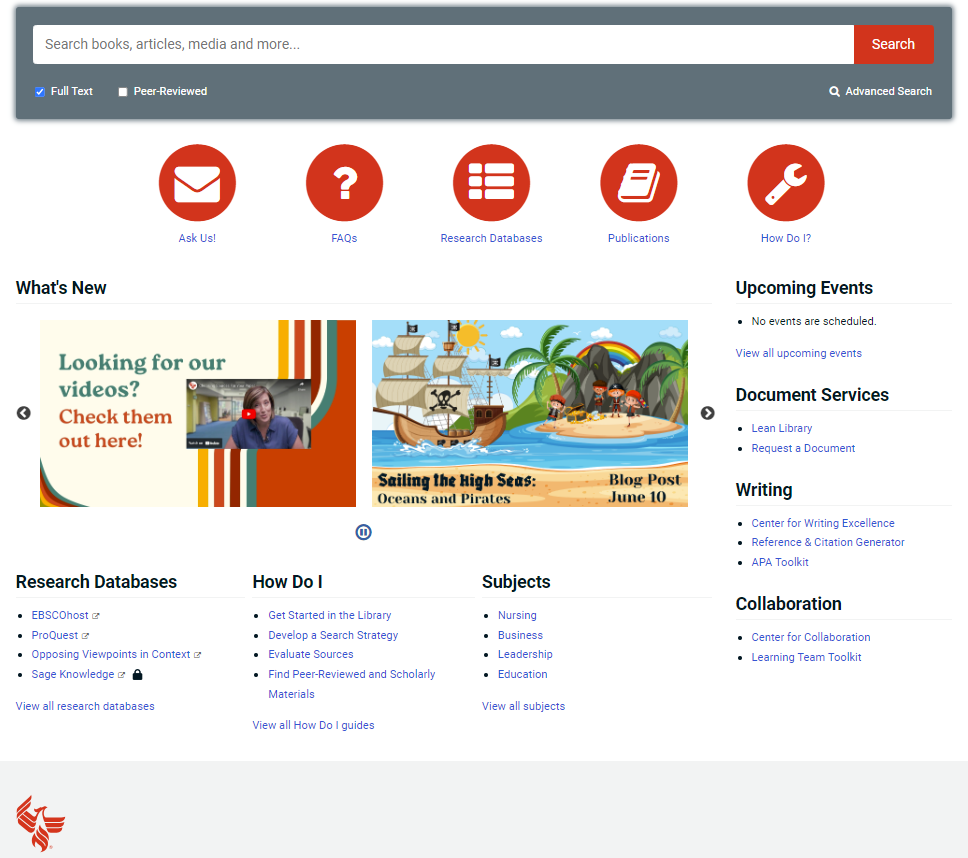Choose the Leadership subject link
The height and width of the screenshot is (858, 968).
(525, 654)
